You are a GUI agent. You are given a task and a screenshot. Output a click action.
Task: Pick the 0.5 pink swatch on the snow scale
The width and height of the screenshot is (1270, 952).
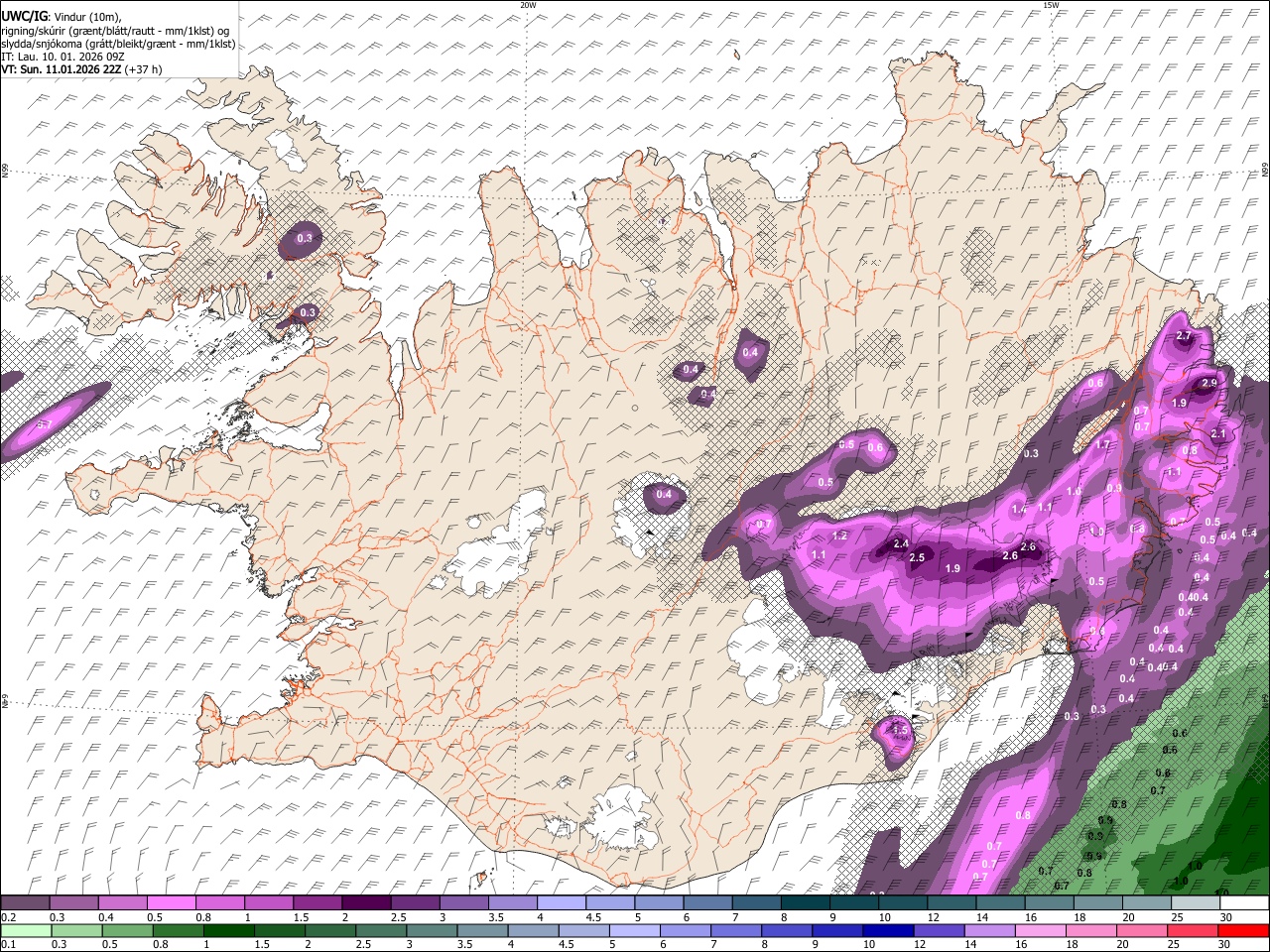point(171,903)
